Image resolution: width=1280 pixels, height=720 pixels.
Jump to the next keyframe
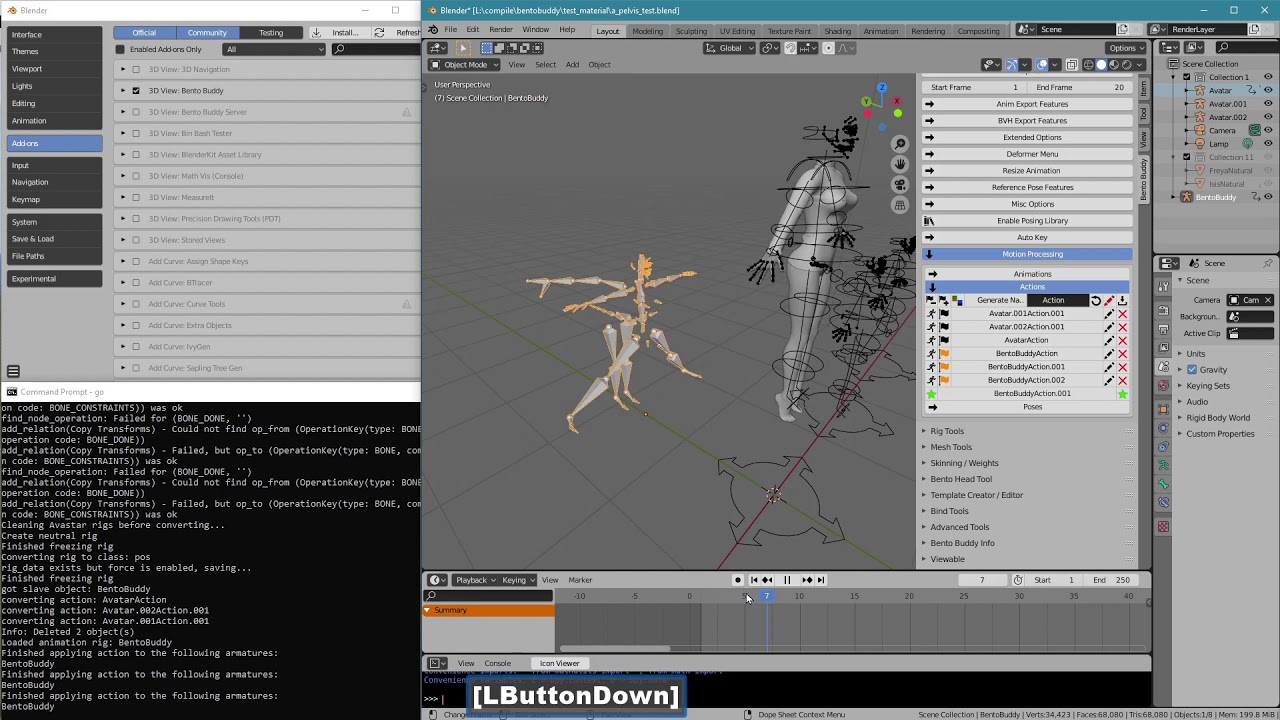(x=807, y=580)
